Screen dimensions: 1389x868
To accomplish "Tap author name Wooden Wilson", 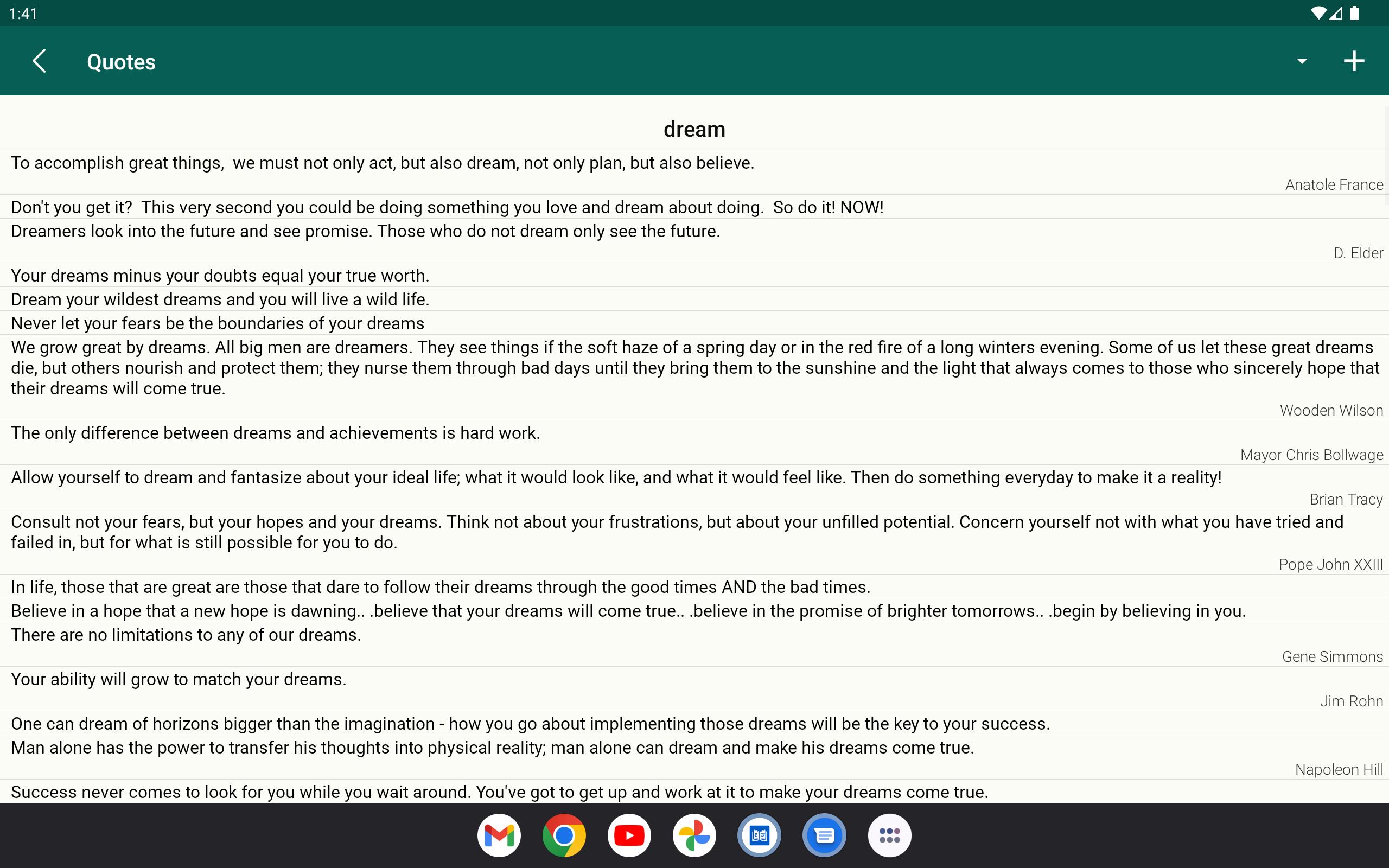I will (x=1331, y=411).
